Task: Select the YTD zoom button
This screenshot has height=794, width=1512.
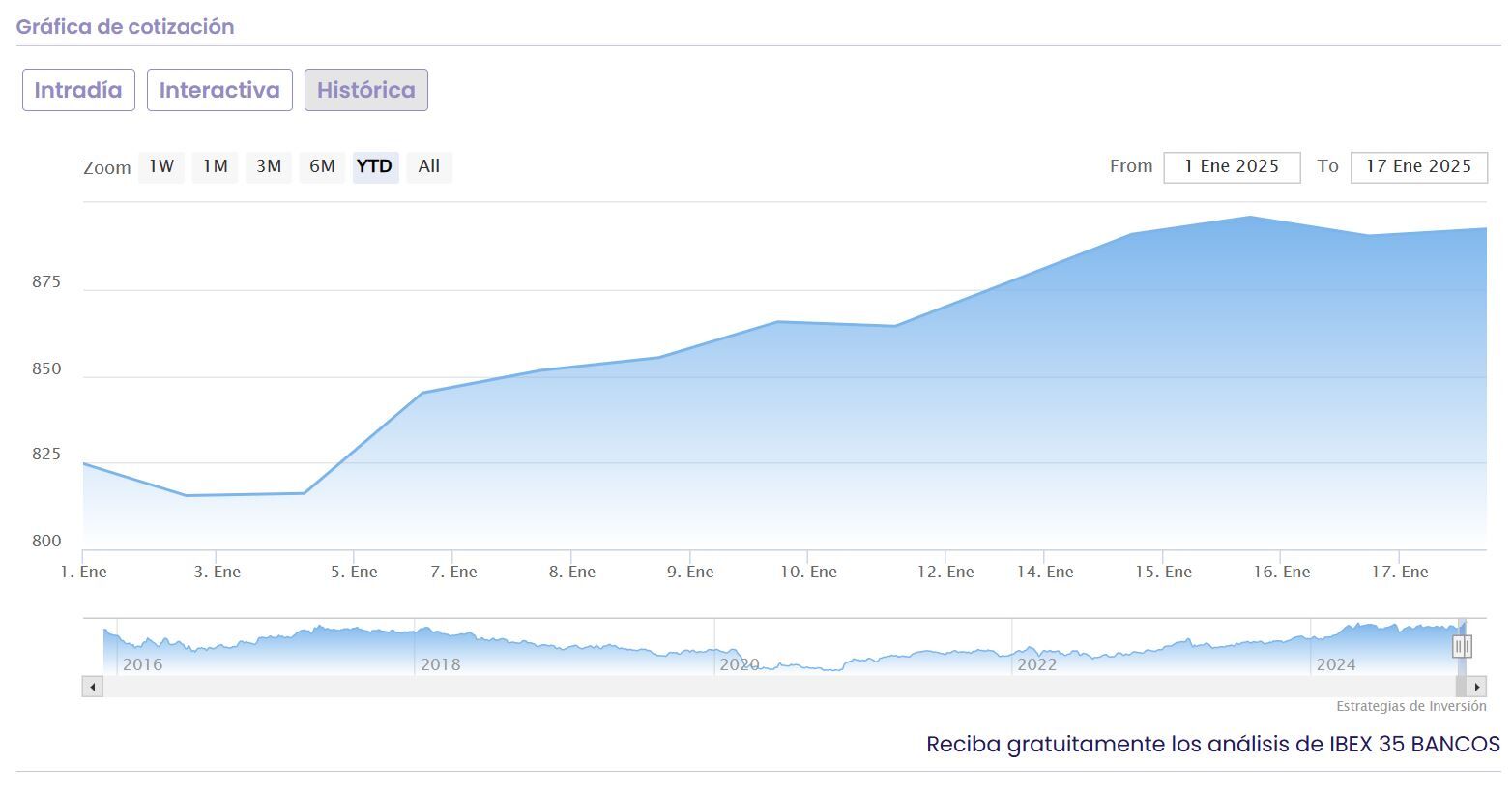Action: pos(375,166)
